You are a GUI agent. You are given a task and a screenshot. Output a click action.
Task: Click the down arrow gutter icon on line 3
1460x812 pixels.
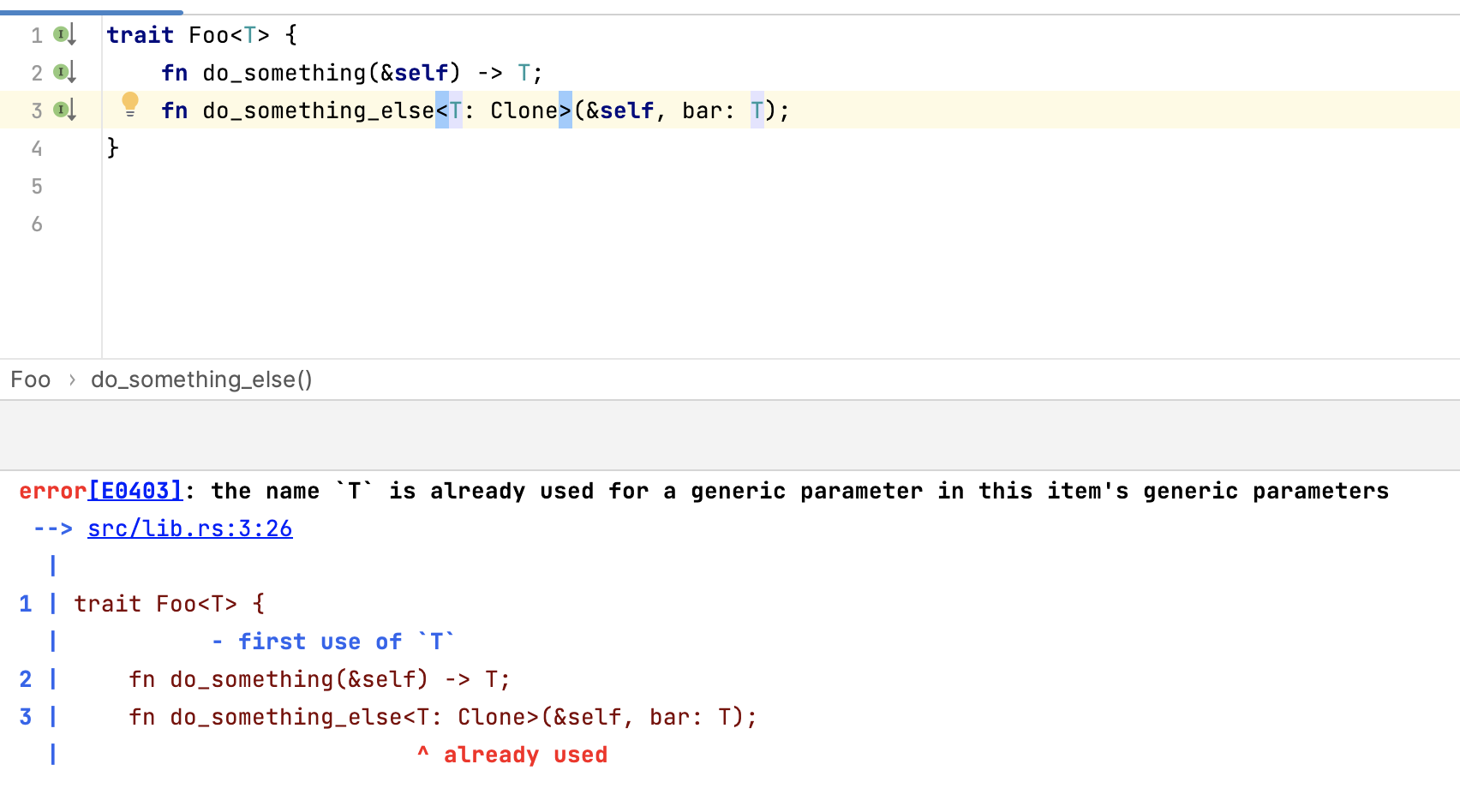coord(72,111)
